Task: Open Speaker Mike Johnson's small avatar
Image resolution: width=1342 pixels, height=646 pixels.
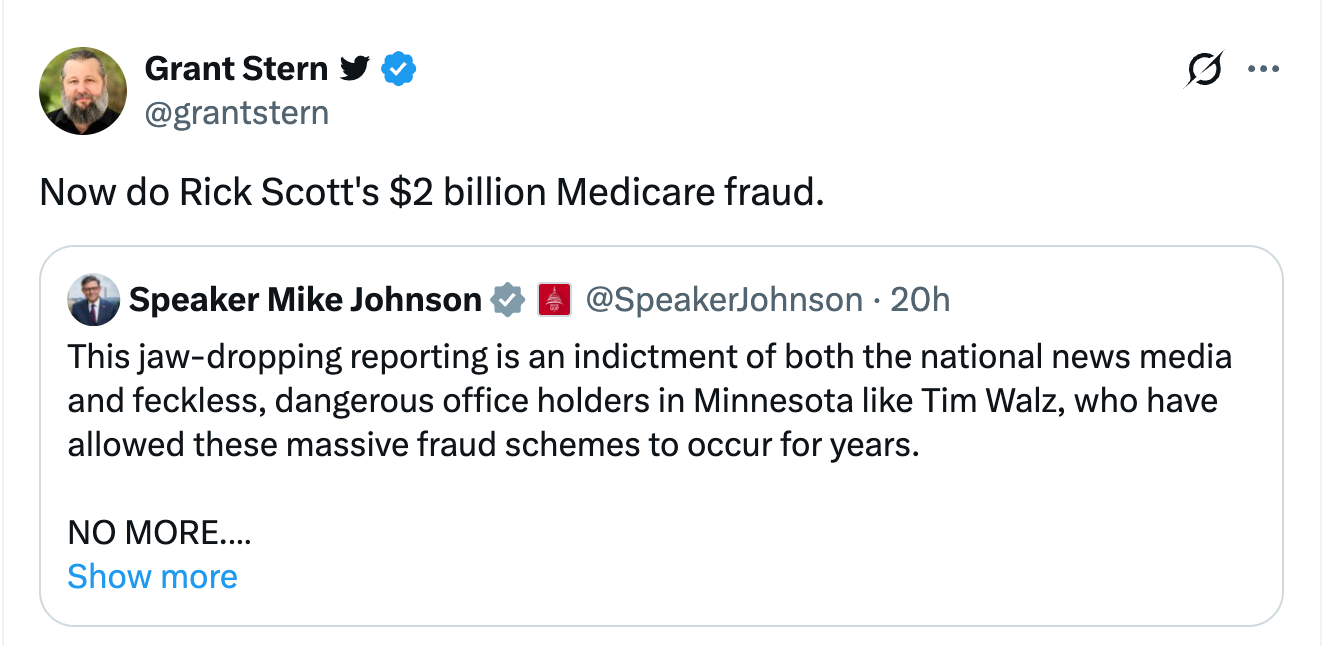Action: (x=94, y=299)
